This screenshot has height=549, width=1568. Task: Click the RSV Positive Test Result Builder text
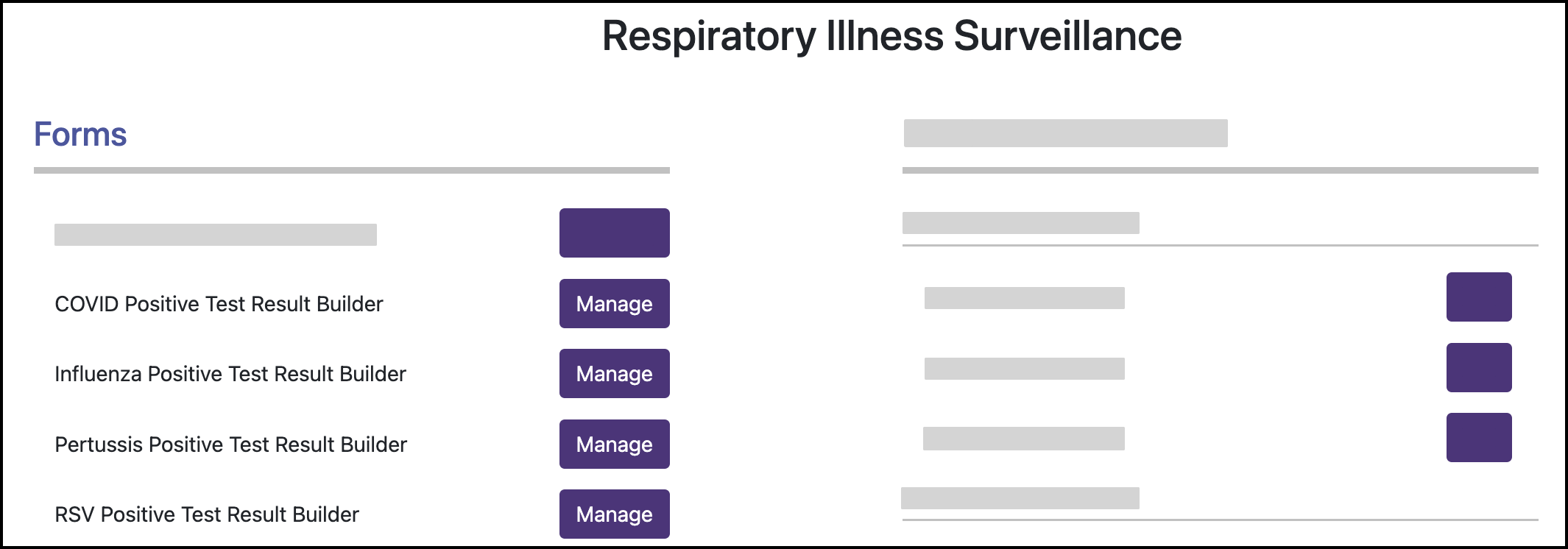tap(206, 514)
